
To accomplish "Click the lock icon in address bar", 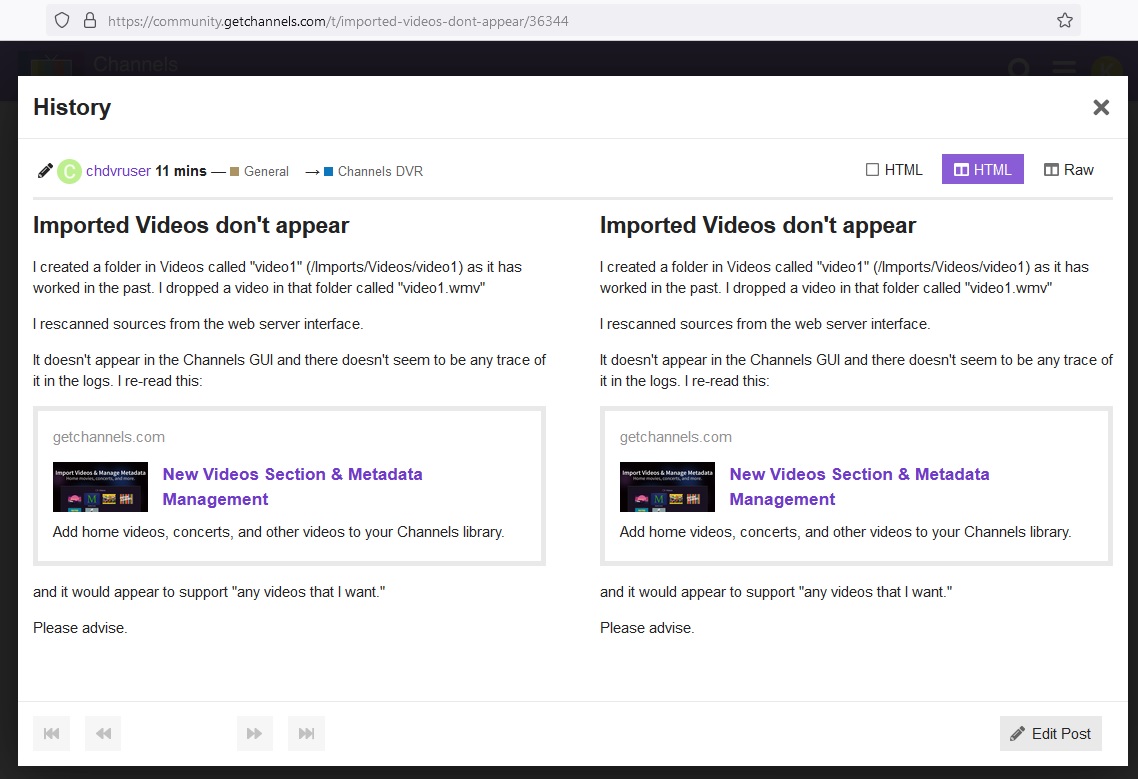I will pos(89,20).
